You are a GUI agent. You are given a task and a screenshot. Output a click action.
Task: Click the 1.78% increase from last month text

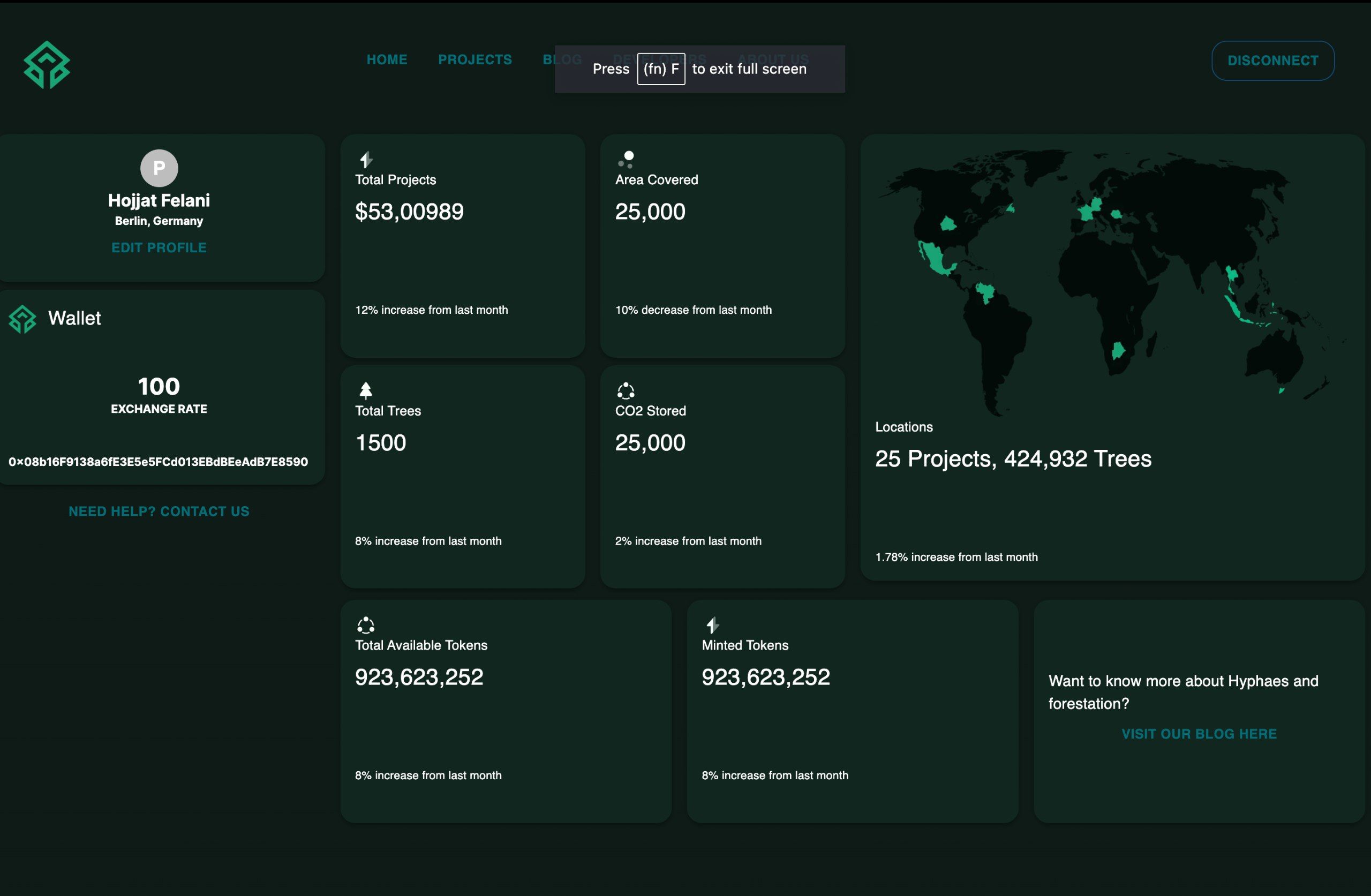pyautogui.click(x=957, y=557)
